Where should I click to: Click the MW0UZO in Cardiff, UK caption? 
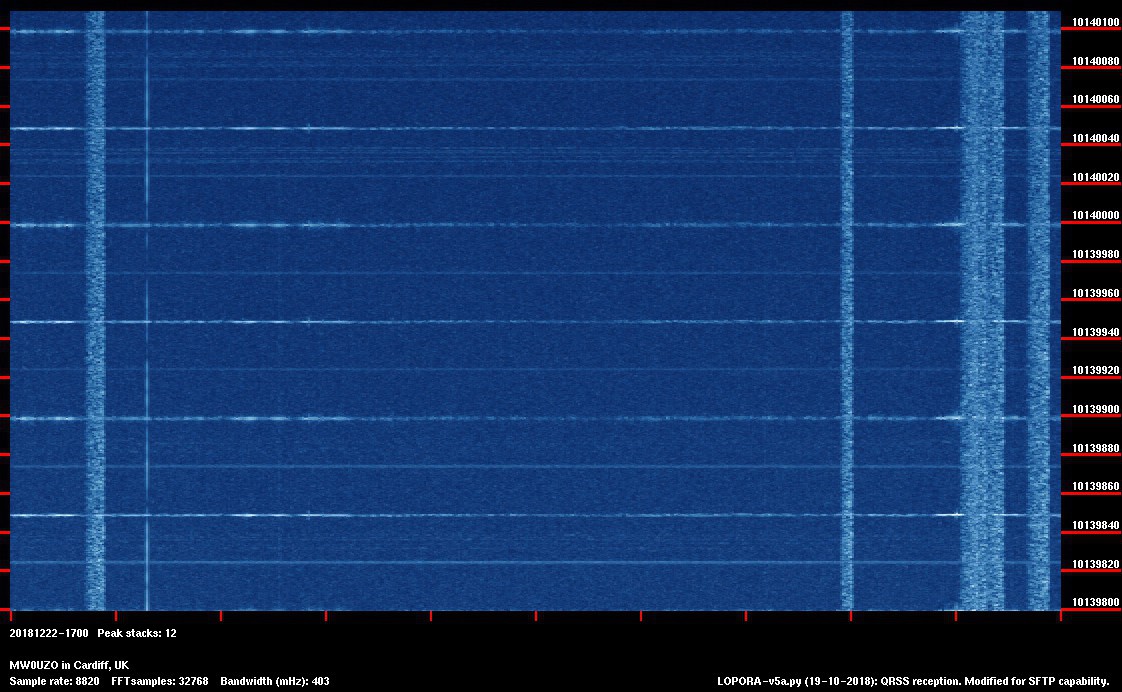pyautogui.click(x=69, y=665)
